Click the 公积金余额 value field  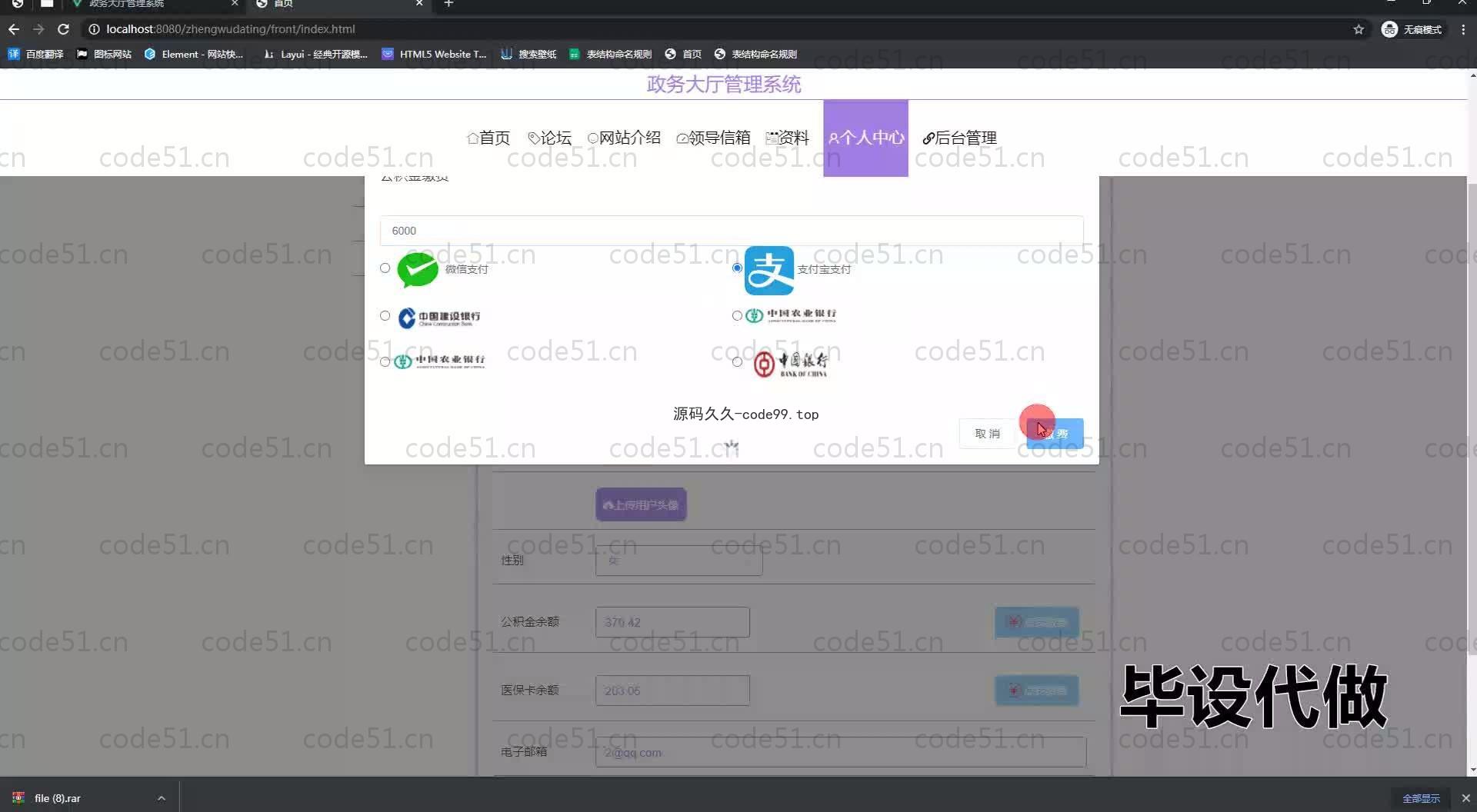click(x=672, y=622)
